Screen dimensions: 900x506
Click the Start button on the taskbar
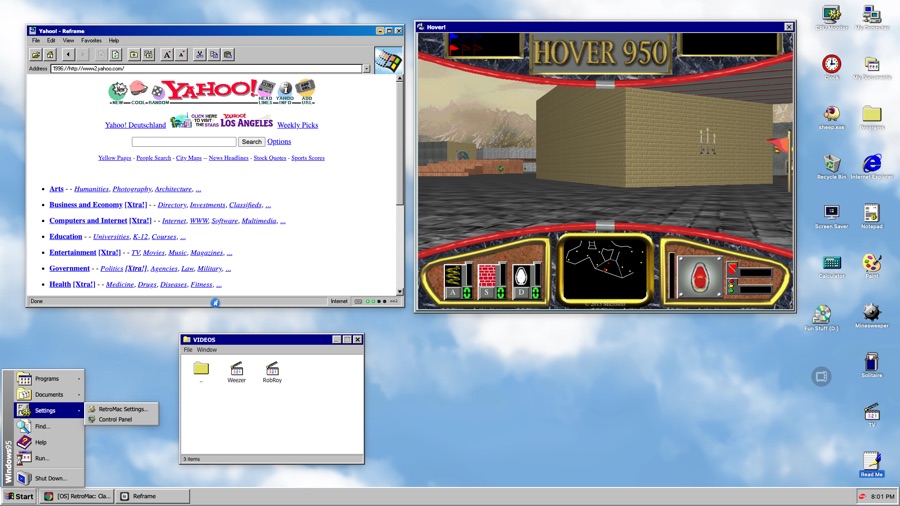click(x=20, y=496)
